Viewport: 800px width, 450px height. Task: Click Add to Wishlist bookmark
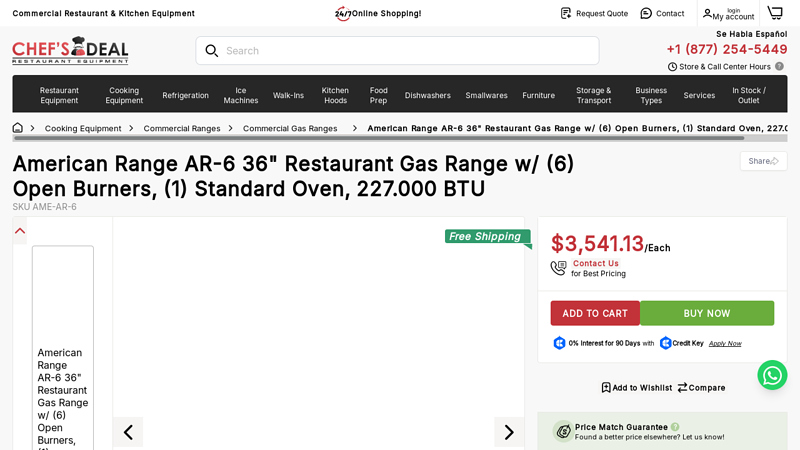[606, 388]
